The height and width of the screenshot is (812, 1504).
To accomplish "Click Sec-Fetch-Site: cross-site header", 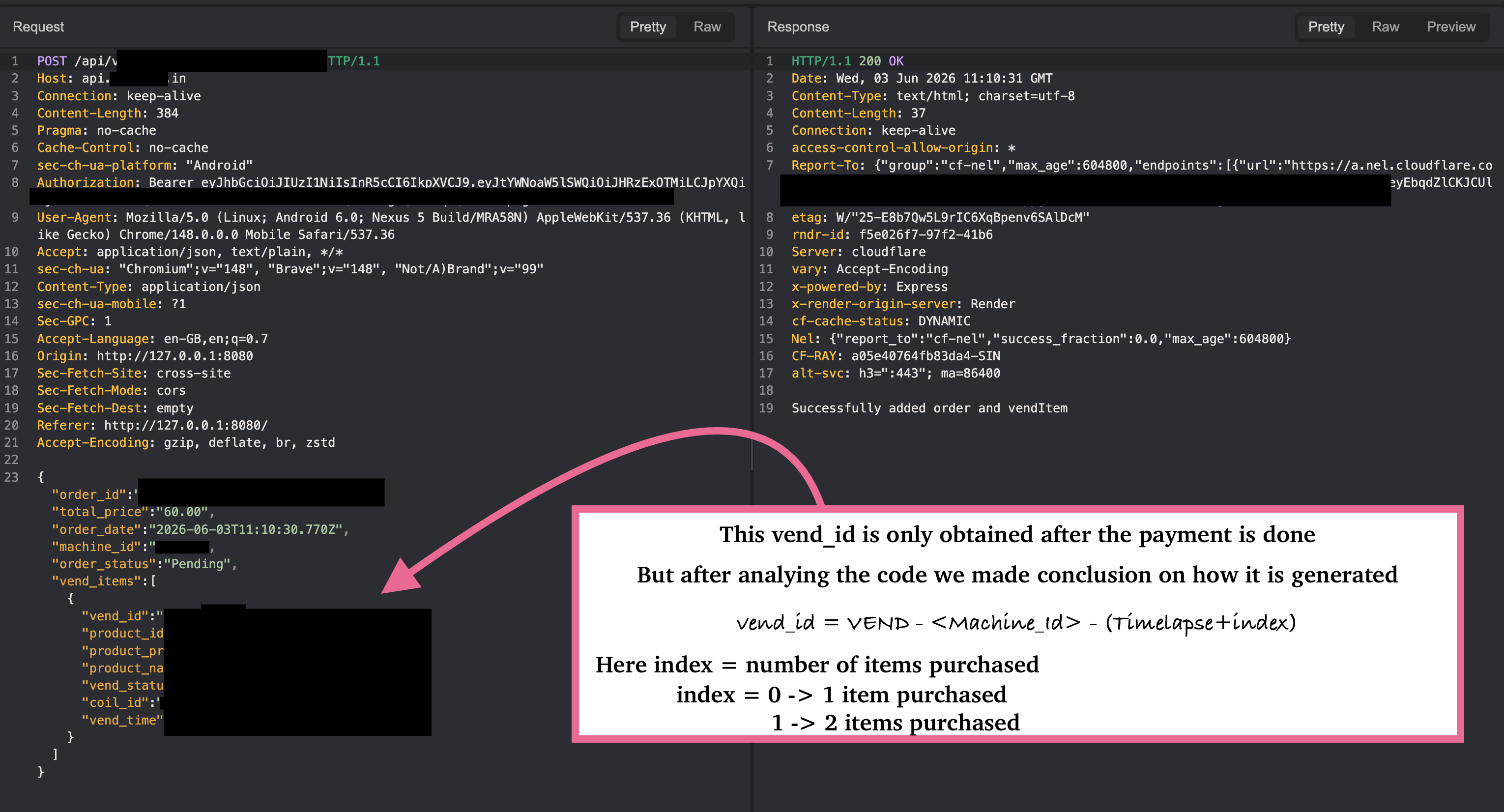I will pos(134,373).
